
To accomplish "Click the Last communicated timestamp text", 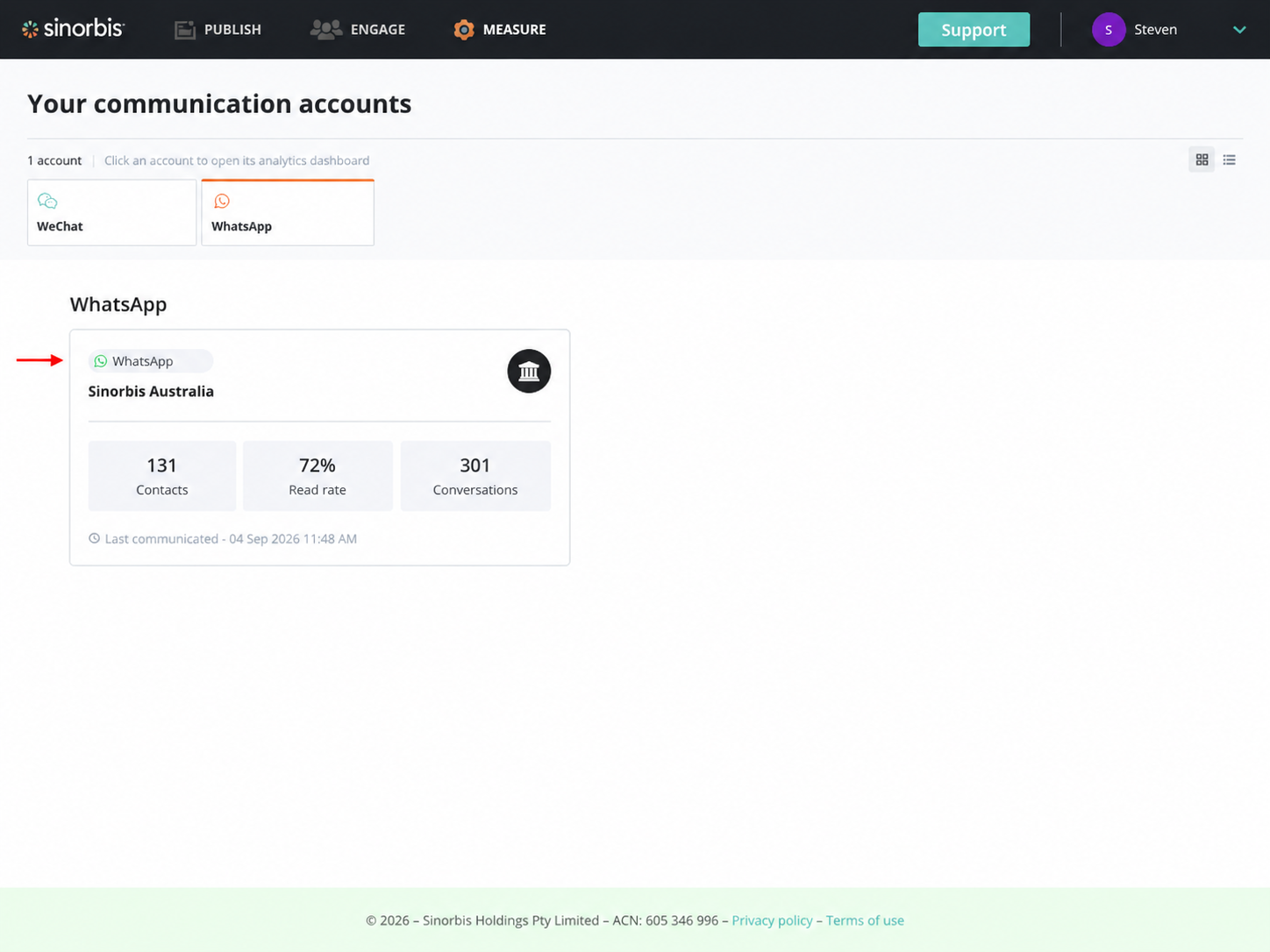I will pyautogui.click(x=231, y=539).
